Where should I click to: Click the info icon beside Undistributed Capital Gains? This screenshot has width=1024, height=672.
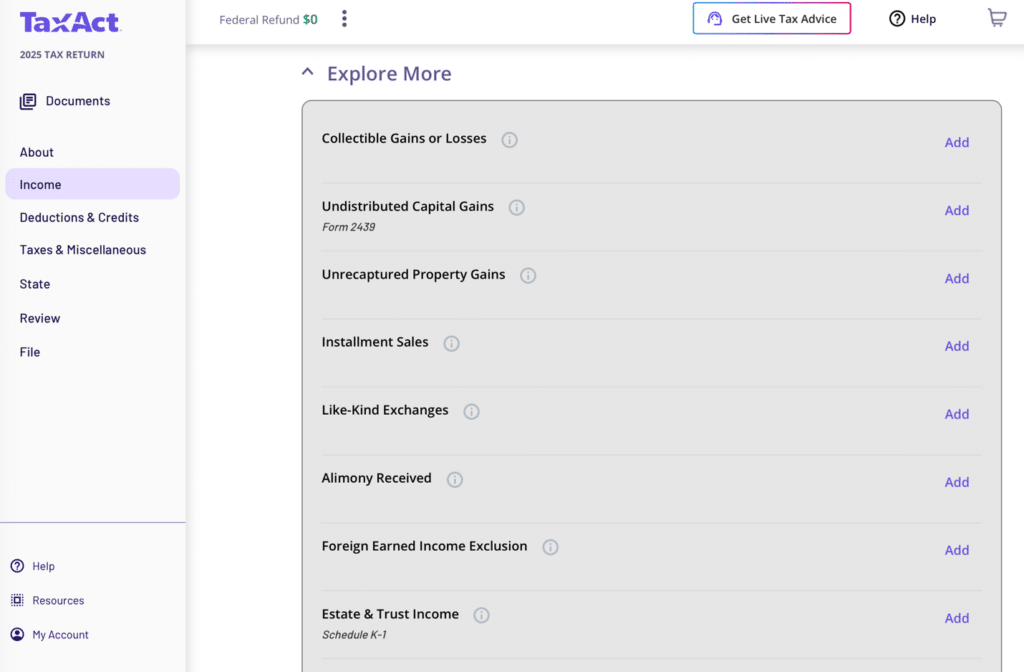point(516,207)
